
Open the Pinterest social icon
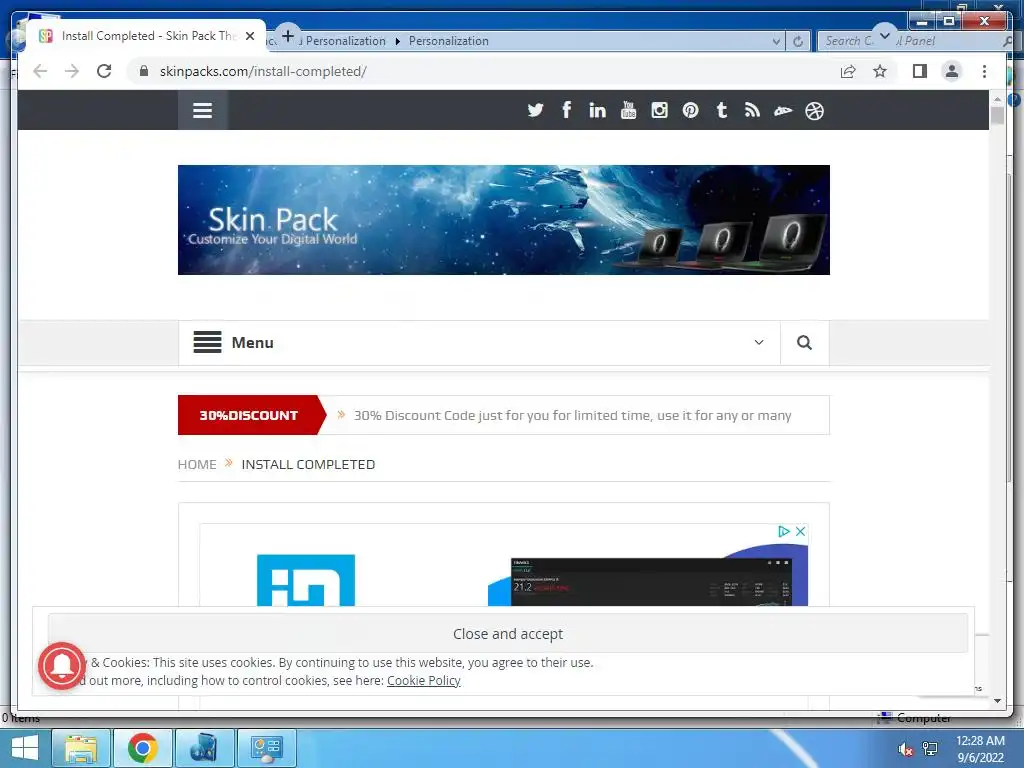(x=690, y=110)
